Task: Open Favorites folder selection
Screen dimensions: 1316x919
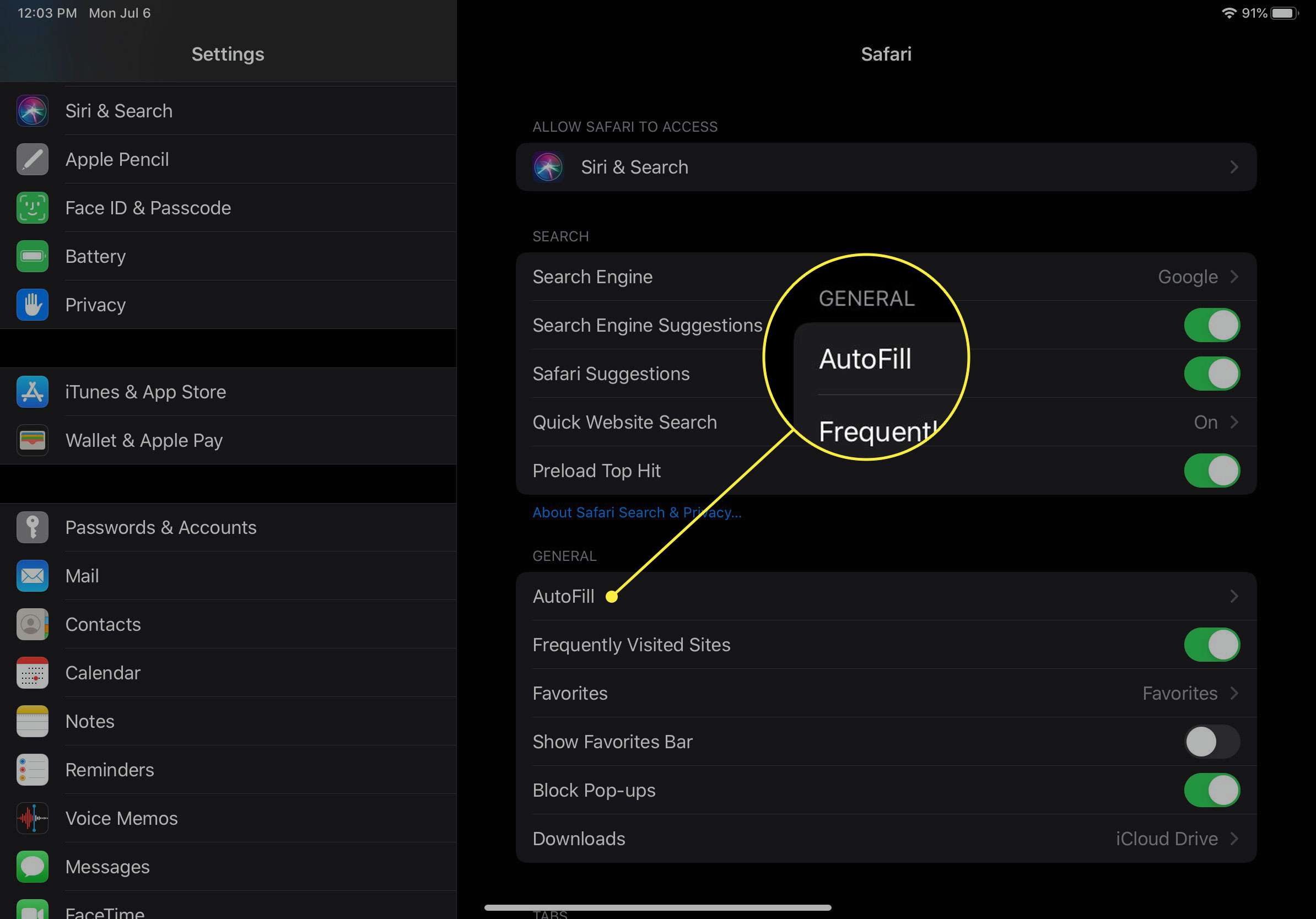Action: [x=1190, y=693]
